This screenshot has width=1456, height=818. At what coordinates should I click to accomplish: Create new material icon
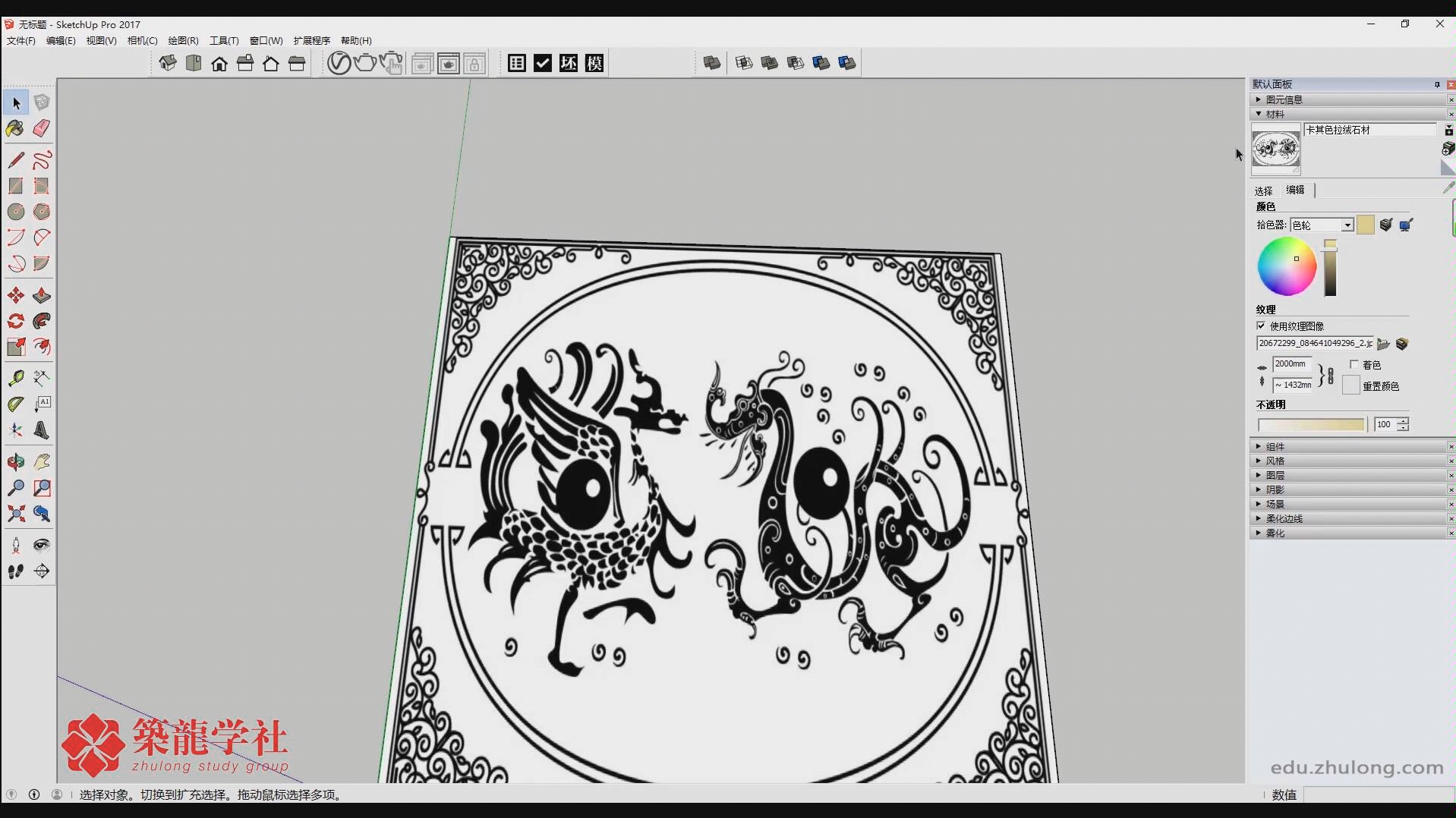click(x=1448, y=148)
